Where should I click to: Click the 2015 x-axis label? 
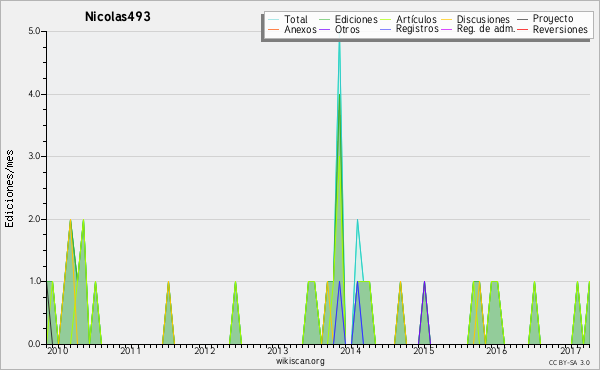pos(424,351)
